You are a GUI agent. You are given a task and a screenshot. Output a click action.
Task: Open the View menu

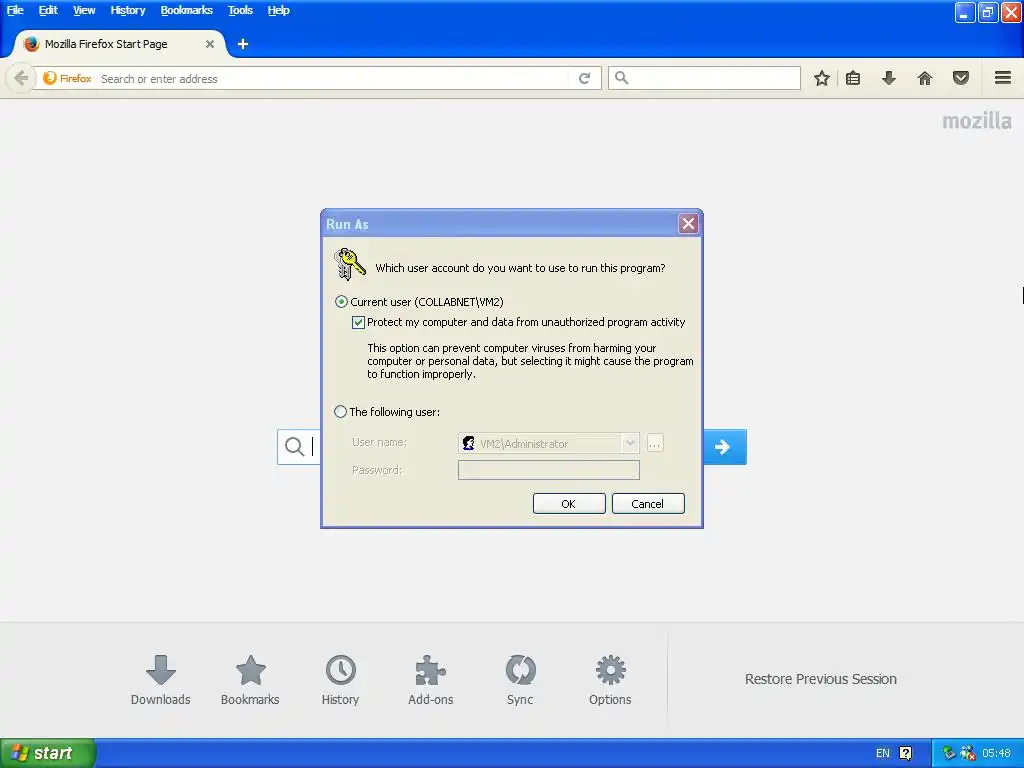pyautogui.click(x=84, y=10)
